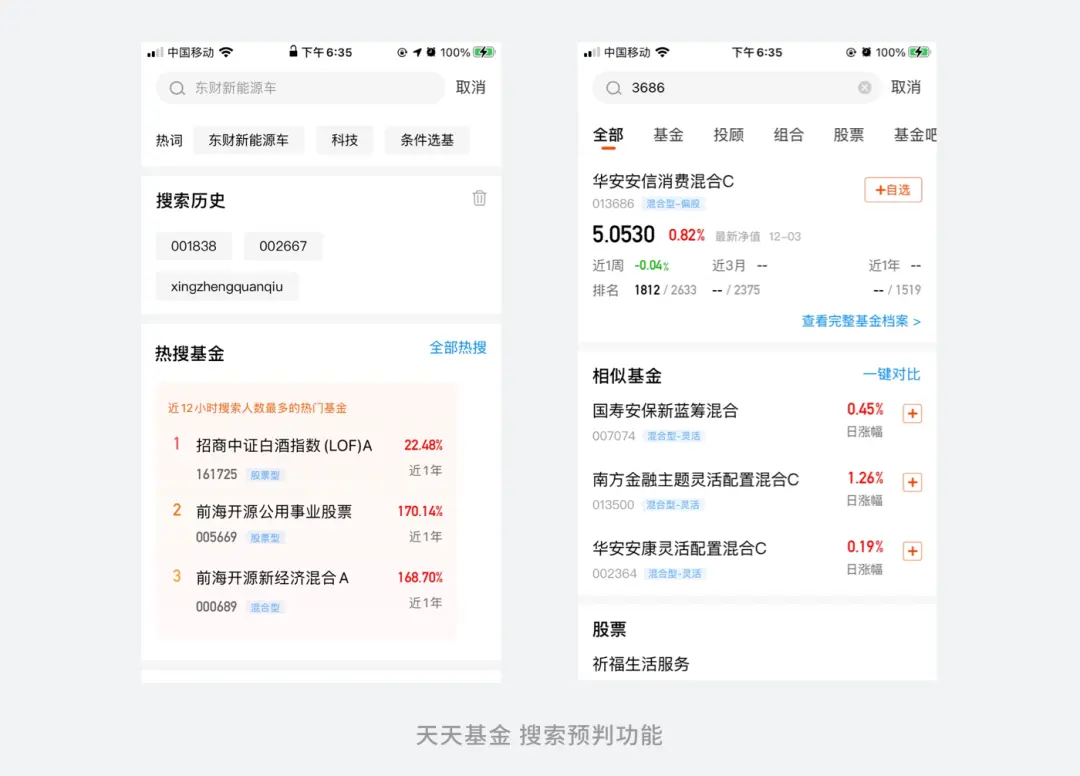Image resolution: width=1080 pixels, height=776 pixels.
Task: Tap the 22.48% one-year return value
Action: [x=423, y=445]
